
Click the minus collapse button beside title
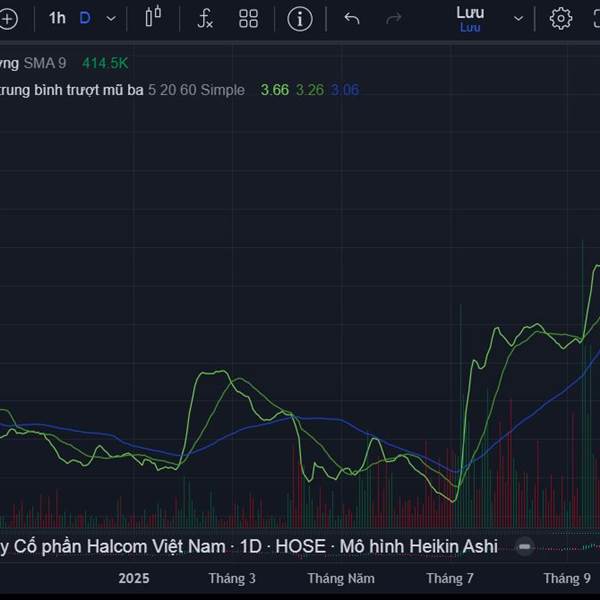tap(524, 547)
